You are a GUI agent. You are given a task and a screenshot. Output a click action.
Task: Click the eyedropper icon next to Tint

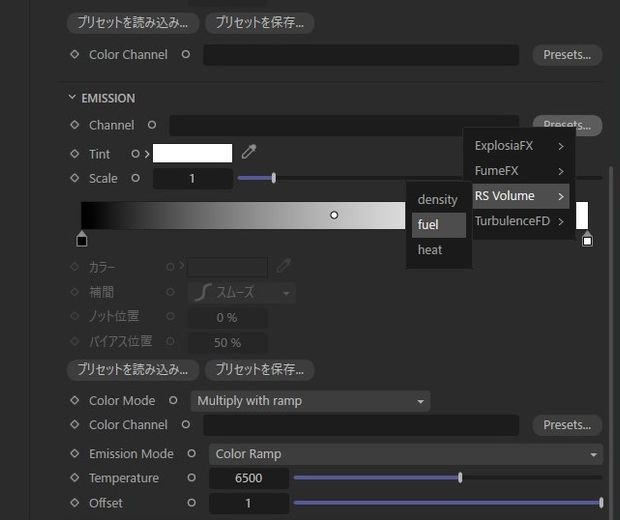pos(249,152)
